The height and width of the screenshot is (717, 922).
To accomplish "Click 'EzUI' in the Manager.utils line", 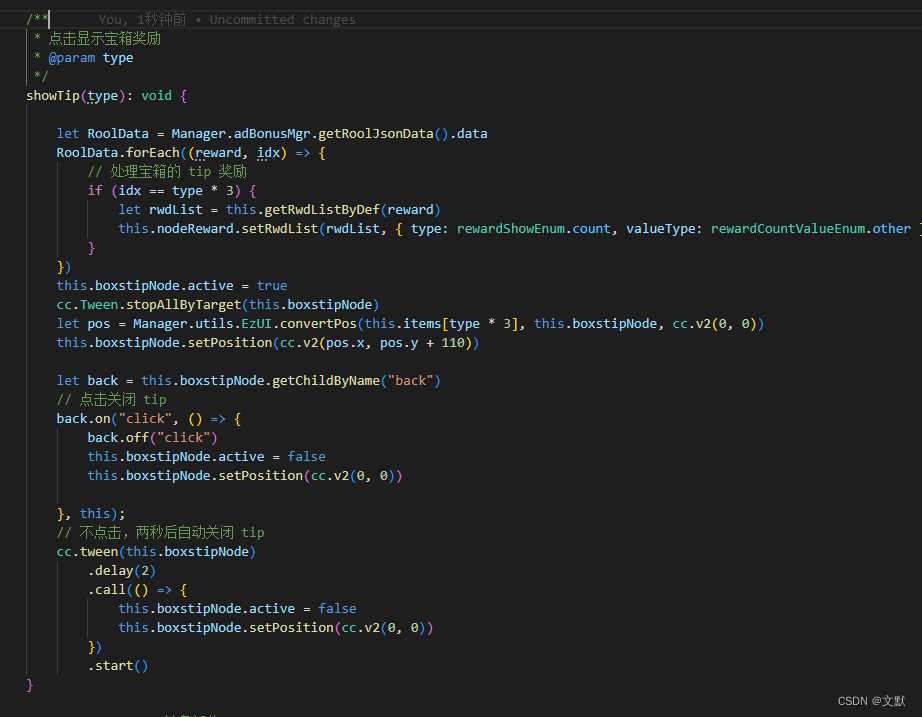I will coord(256,324).
